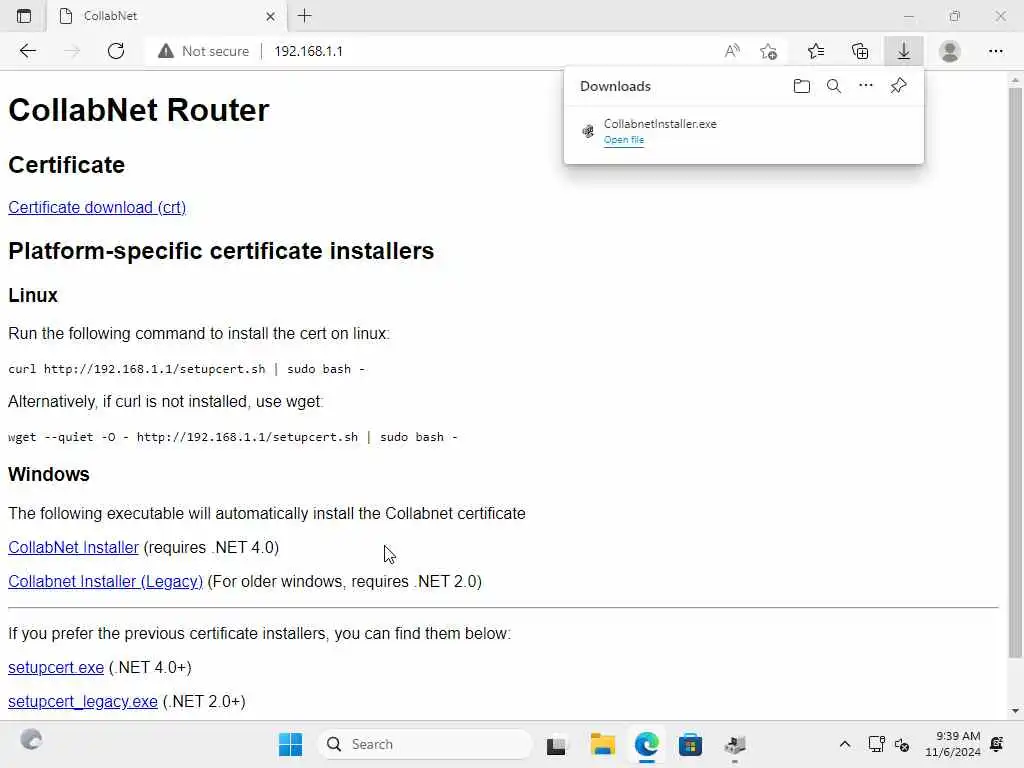Open Task View on the taskbar
This screenshot has width=1024, height=768.
[556, 744]
